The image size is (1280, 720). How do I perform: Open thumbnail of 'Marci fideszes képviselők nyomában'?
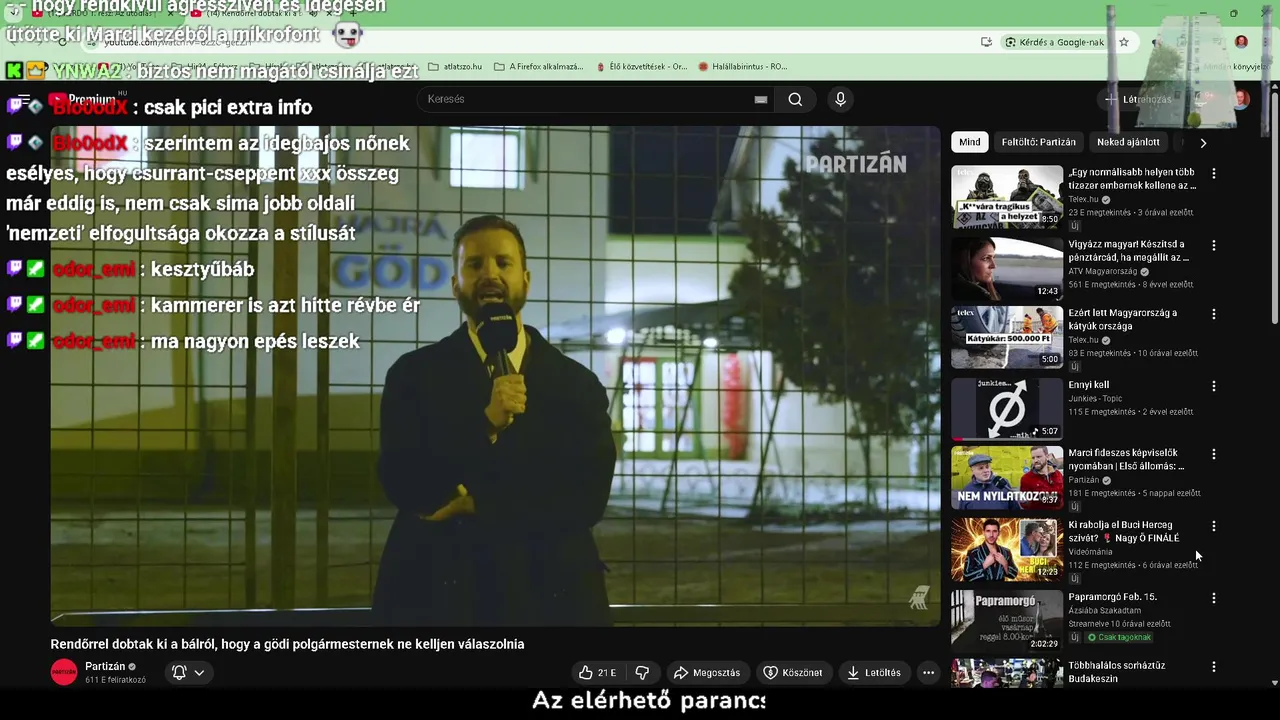click(1007, 478)
